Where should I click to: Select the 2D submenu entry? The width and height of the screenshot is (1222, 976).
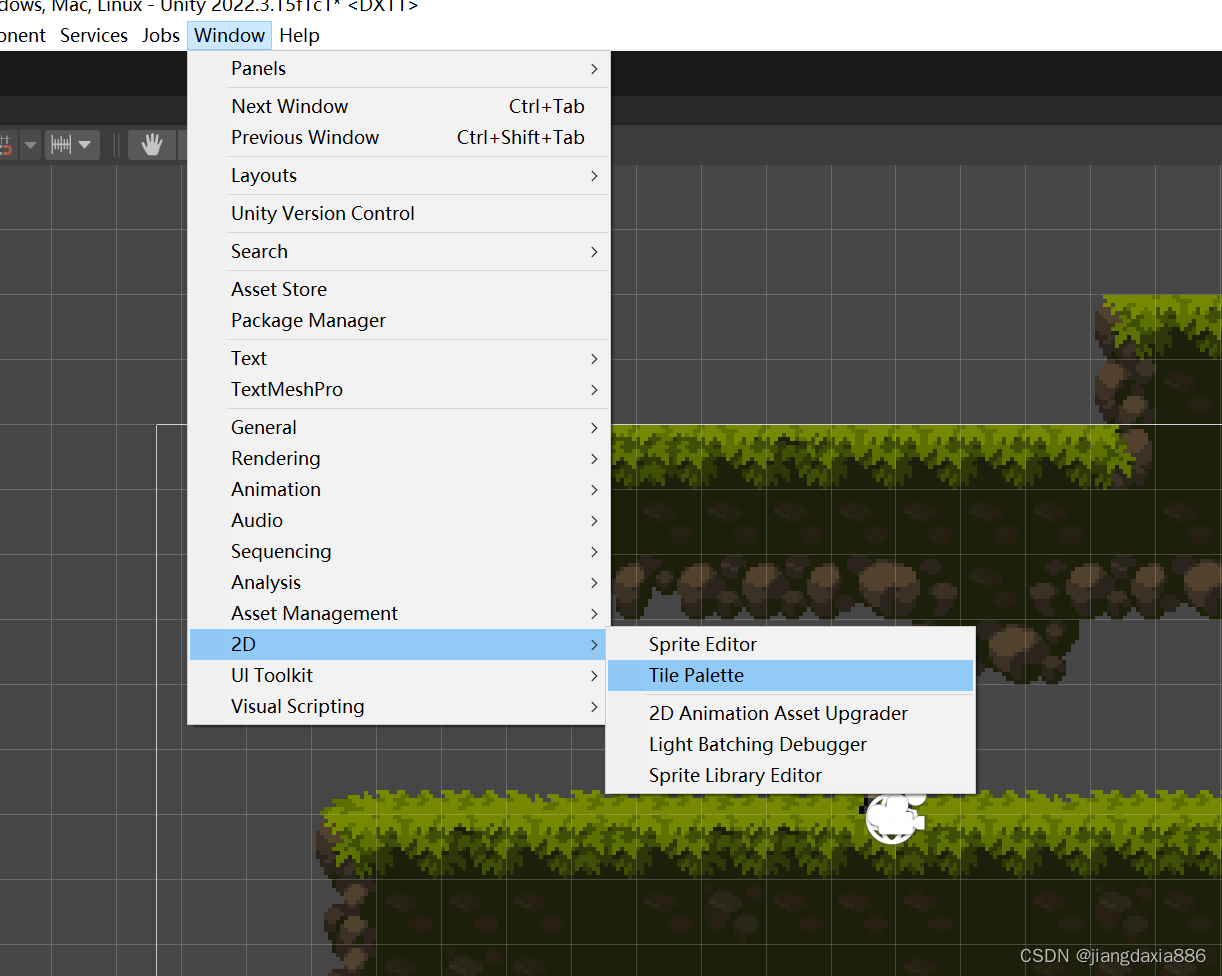tap(399, 644)
